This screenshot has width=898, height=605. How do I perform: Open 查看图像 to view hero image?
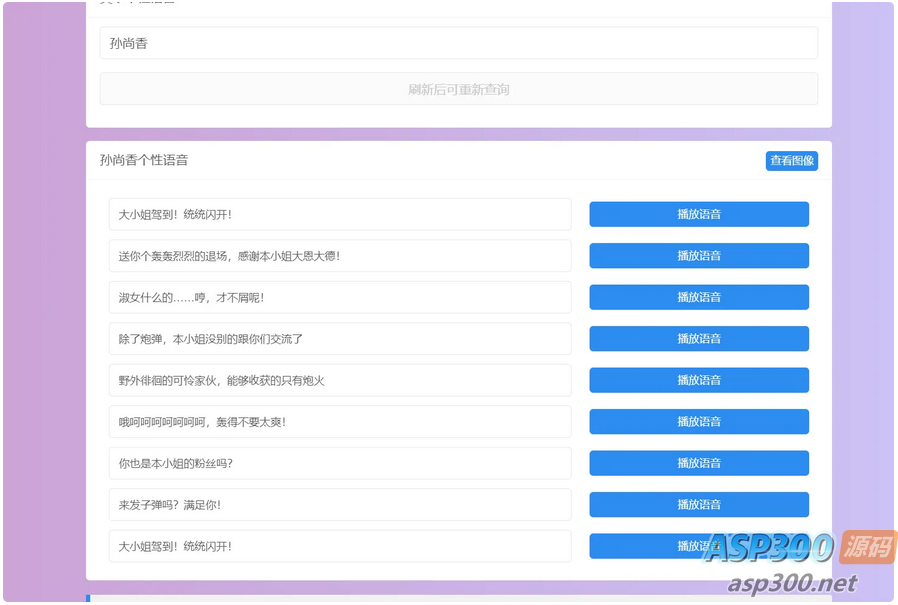coord(791,161)
